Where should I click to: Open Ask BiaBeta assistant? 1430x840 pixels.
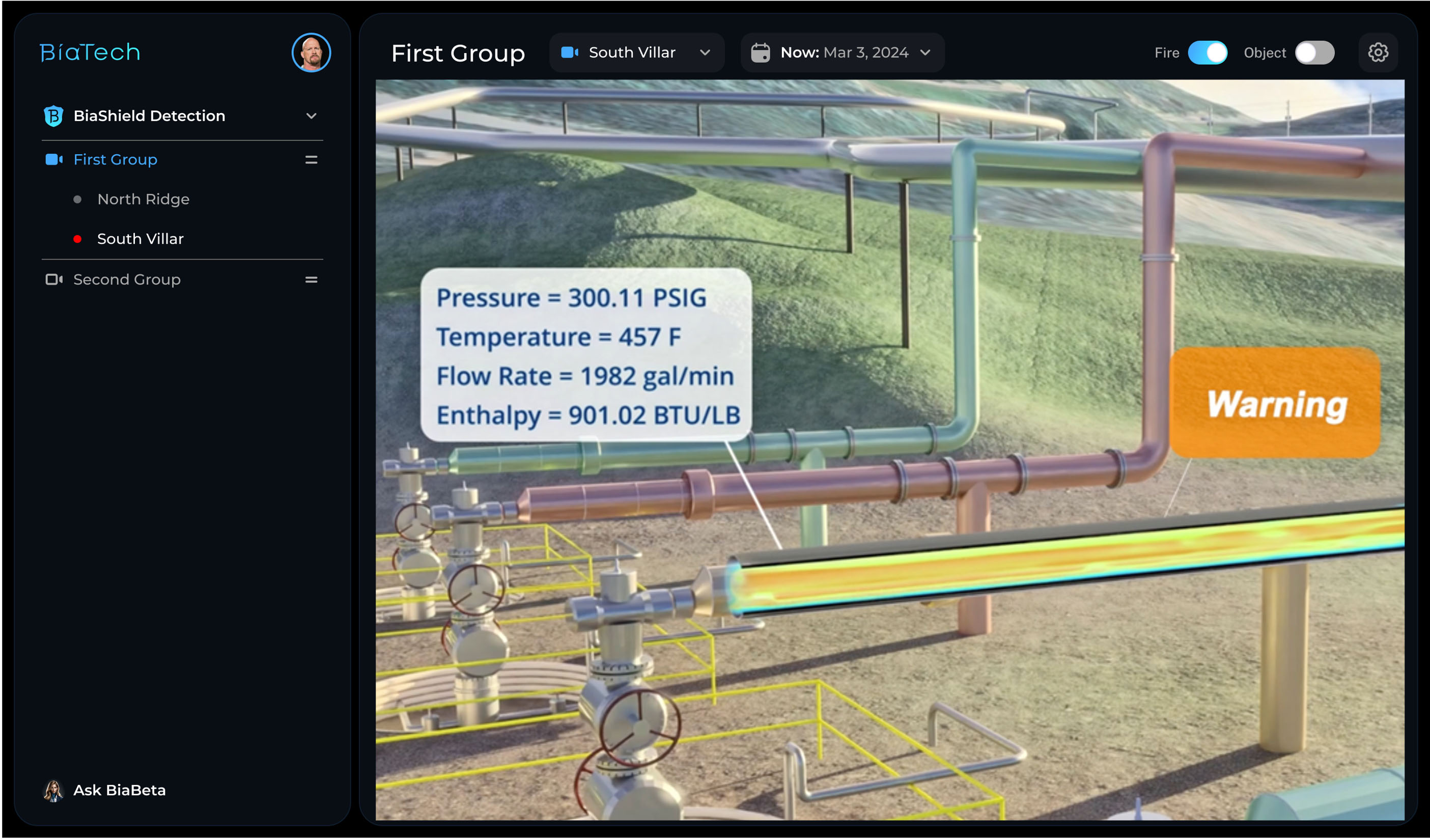tap(105, 791)
